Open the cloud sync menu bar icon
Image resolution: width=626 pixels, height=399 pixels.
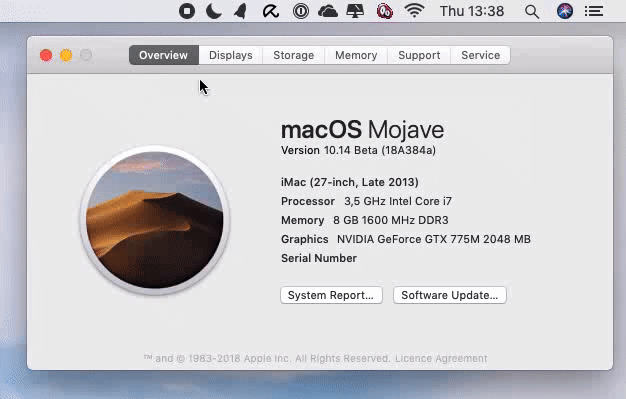tap(328, 11)
